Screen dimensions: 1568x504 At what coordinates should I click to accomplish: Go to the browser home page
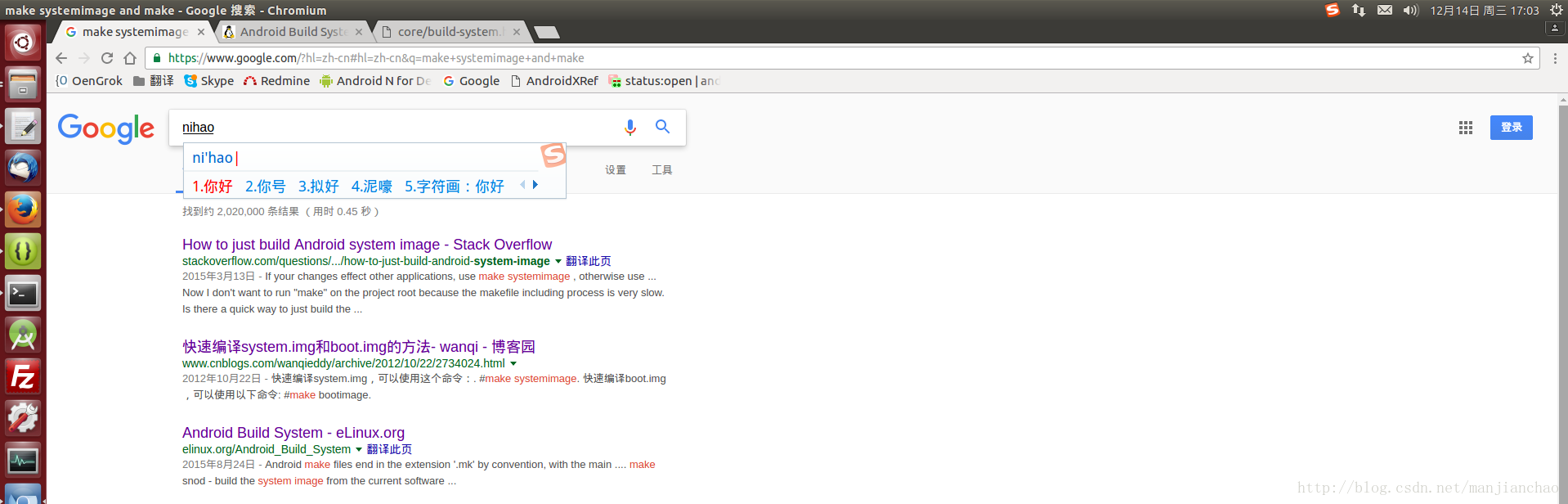(130, 58)
